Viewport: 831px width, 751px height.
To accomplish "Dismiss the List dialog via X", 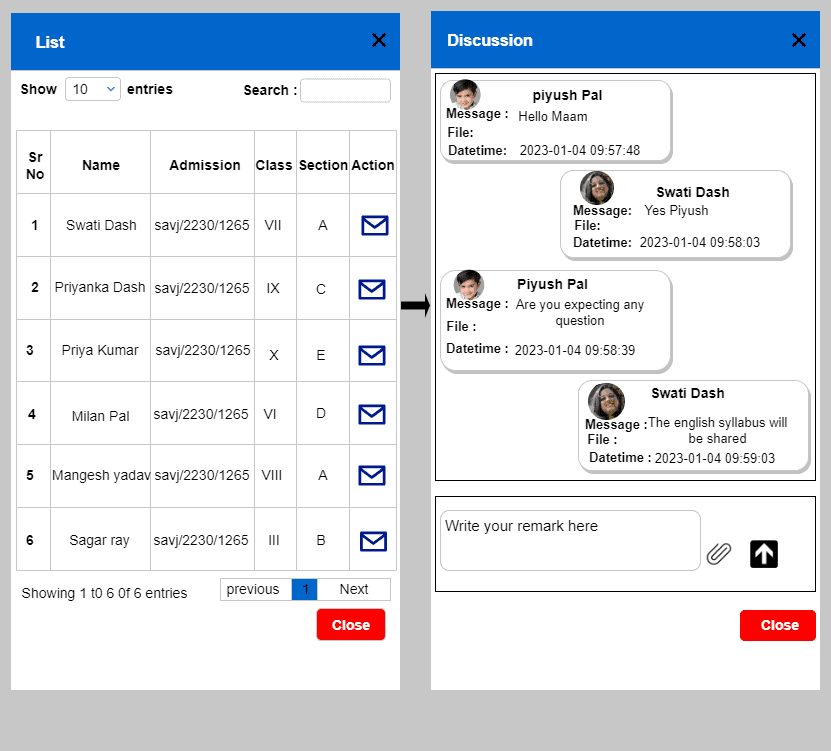I will (x=378, y=40).
